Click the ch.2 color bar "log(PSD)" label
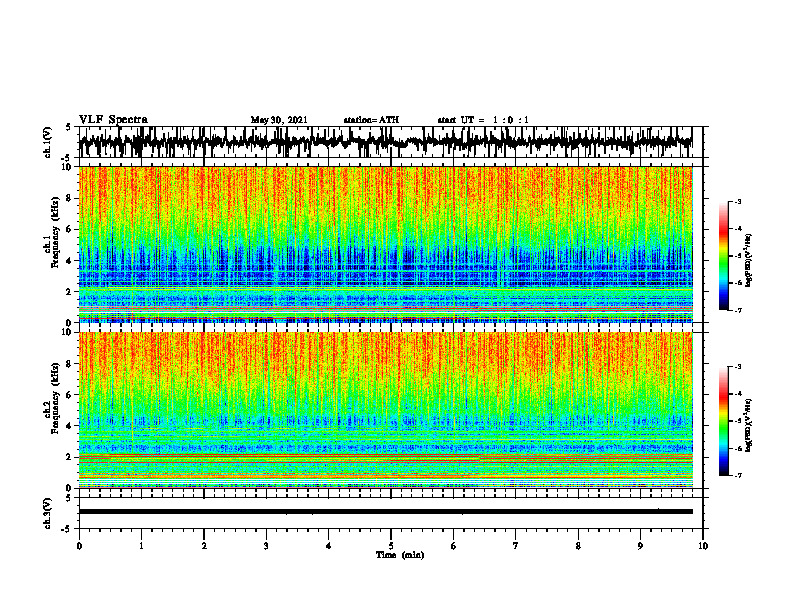 pyautogui.click(x=748, y=425)
